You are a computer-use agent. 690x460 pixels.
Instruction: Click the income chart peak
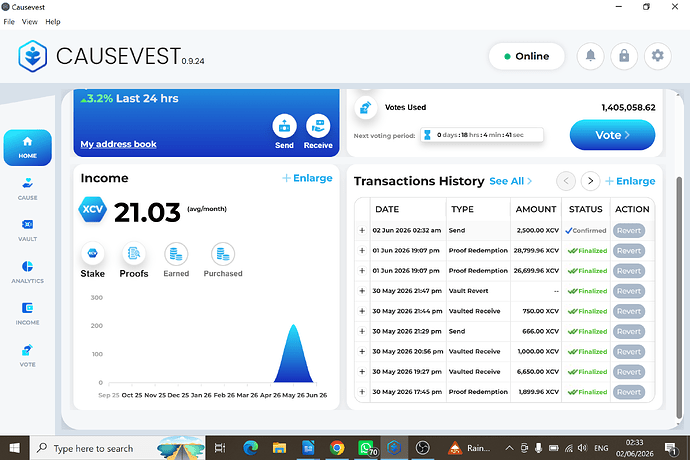tap(294, 326)
